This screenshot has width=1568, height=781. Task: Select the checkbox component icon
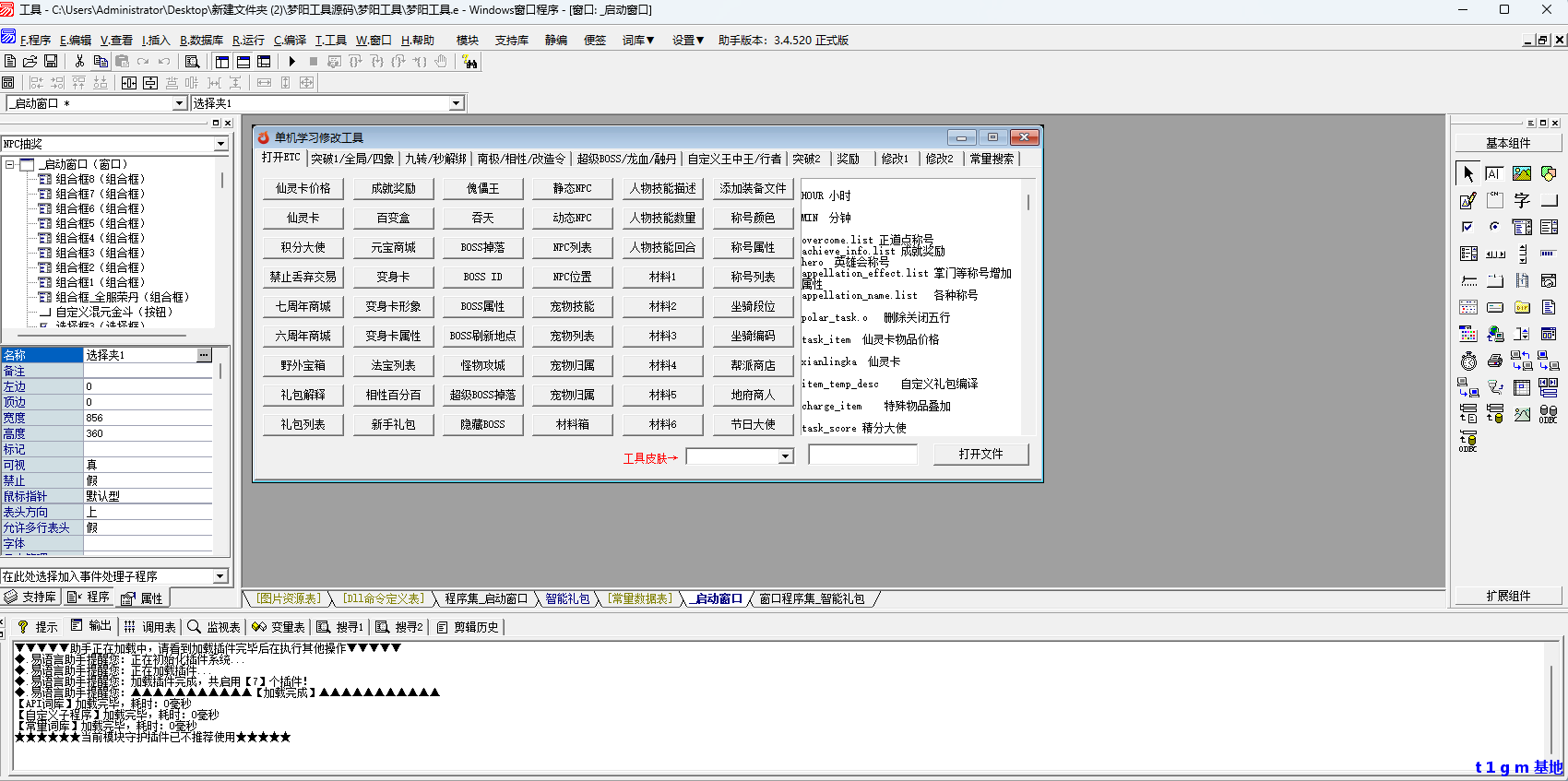click(x=1468, y=227)
